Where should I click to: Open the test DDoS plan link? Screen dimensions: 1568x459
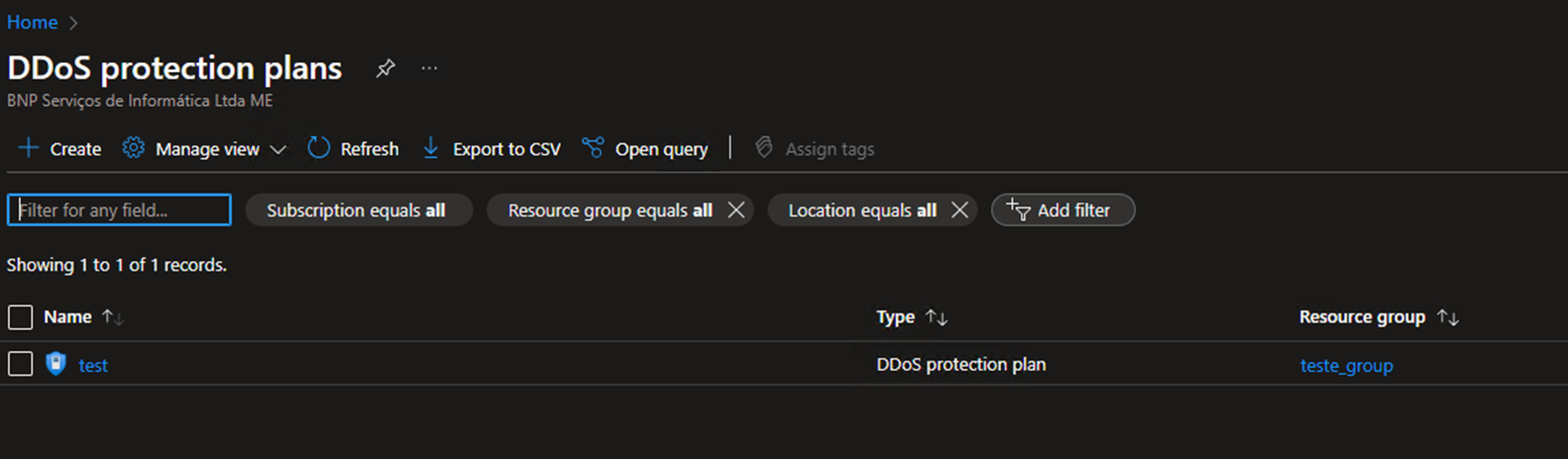point(93,366)
